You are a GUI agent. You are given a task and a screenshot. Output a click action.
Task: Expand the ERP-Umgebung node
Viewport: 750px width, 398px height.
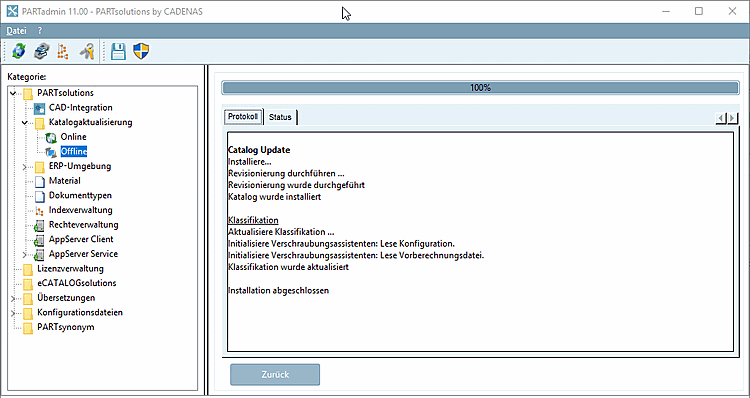click(x=25, y=166)
